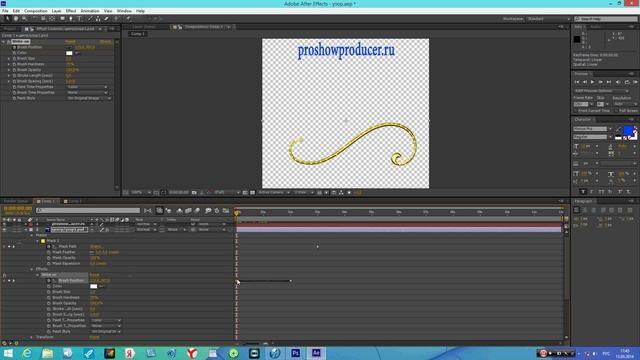Open the Workspace dropdown
This screenshot has height=360, width=640.
[549, 19]
